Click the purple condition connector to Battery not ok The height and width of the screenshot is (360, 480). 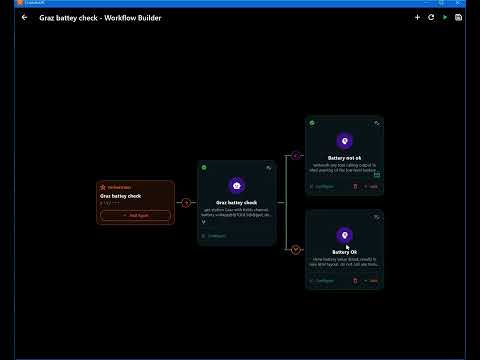tap(296, 155)
